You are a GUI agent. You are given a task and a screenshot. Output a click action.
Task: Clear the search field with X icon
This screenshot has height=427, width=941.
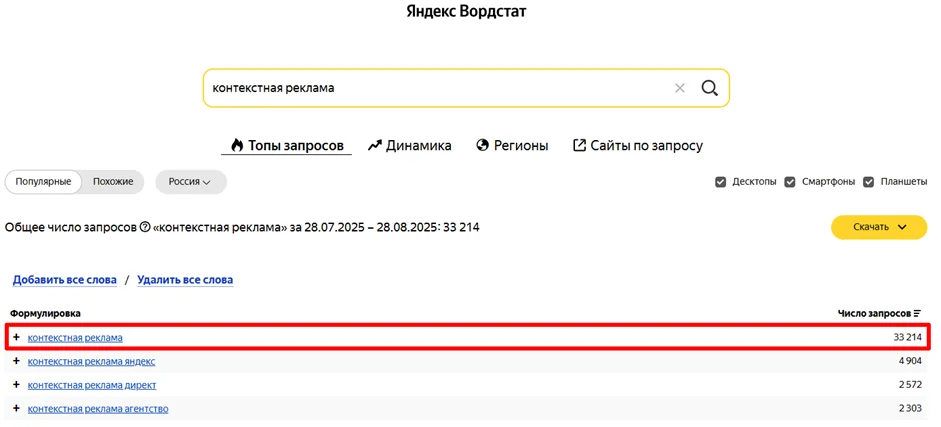coord(679,88)
